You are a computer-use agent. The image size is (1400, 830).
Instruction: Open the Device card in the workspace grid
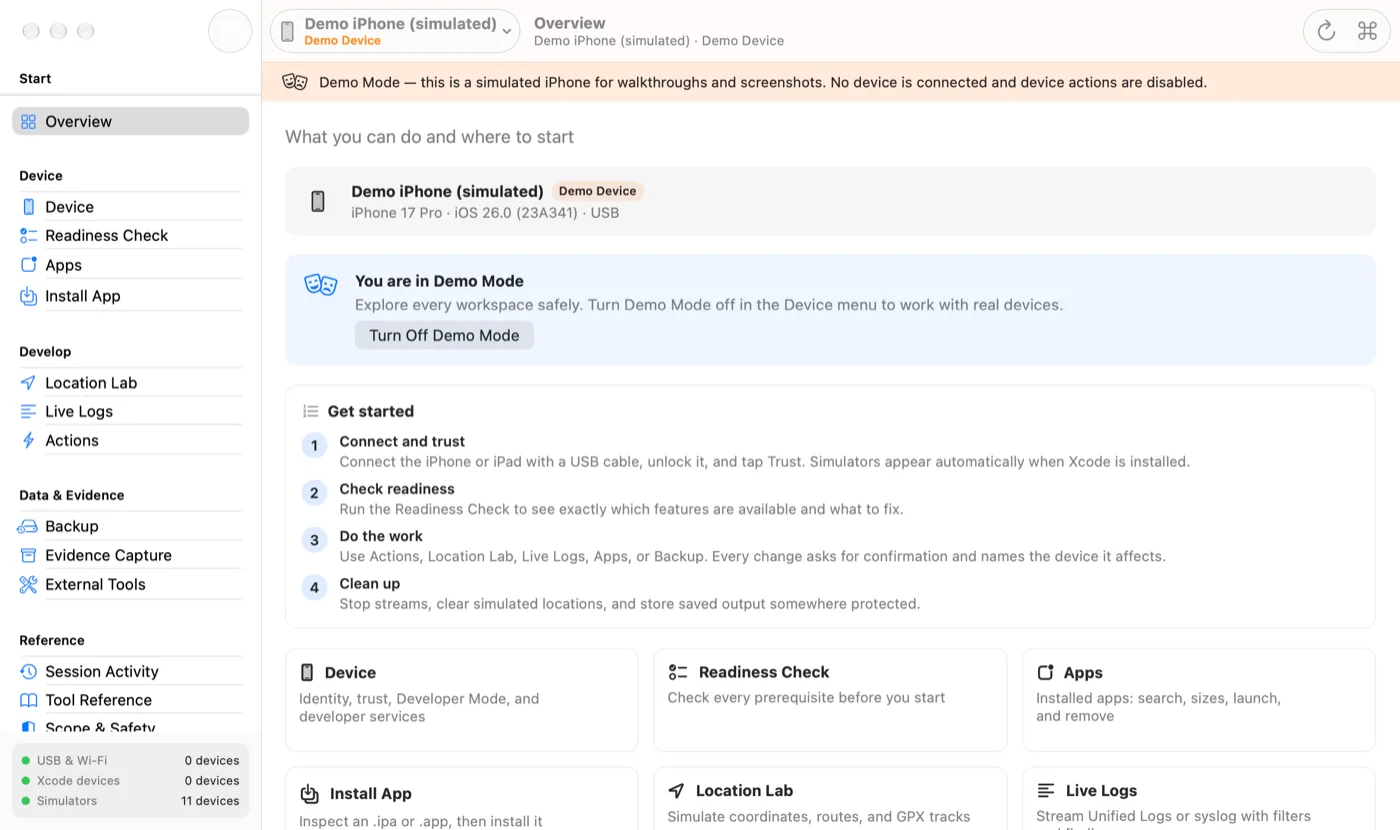point(462,700)
